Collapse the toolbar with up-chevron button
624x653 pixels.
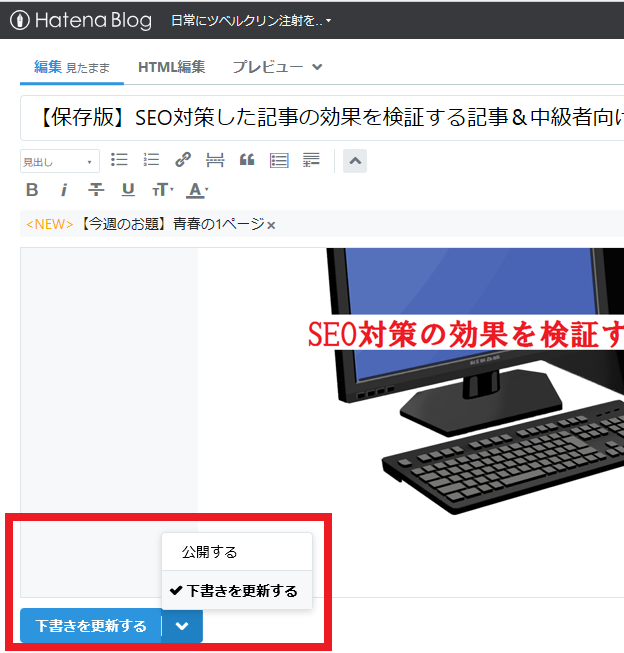[355, 161]
